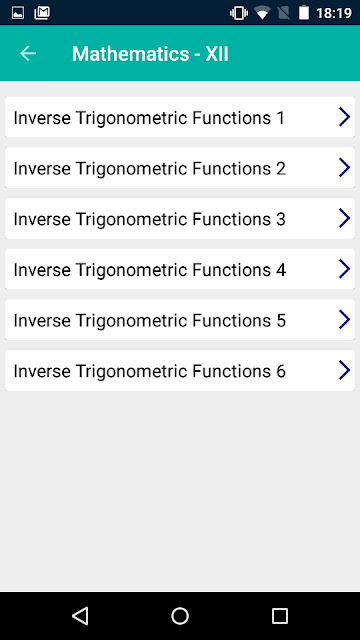Open chevron for Inverse Trigonometric Functions 2
The image size is (360, 640).
[x=344, y=168]
